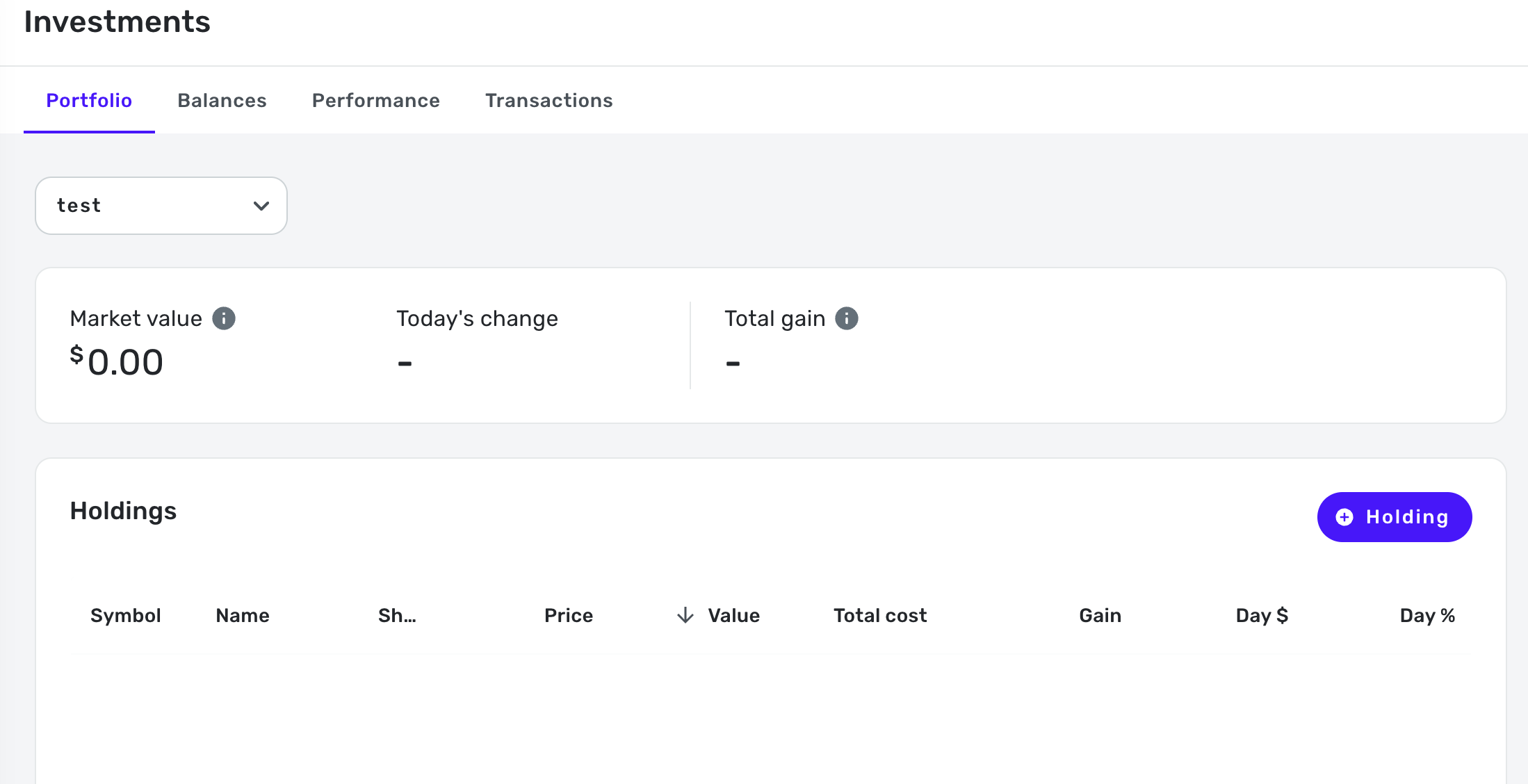The width and height of the screenshot is (1528, 784).
Task: Sort holdings by Name column
Action: [242, 615]
